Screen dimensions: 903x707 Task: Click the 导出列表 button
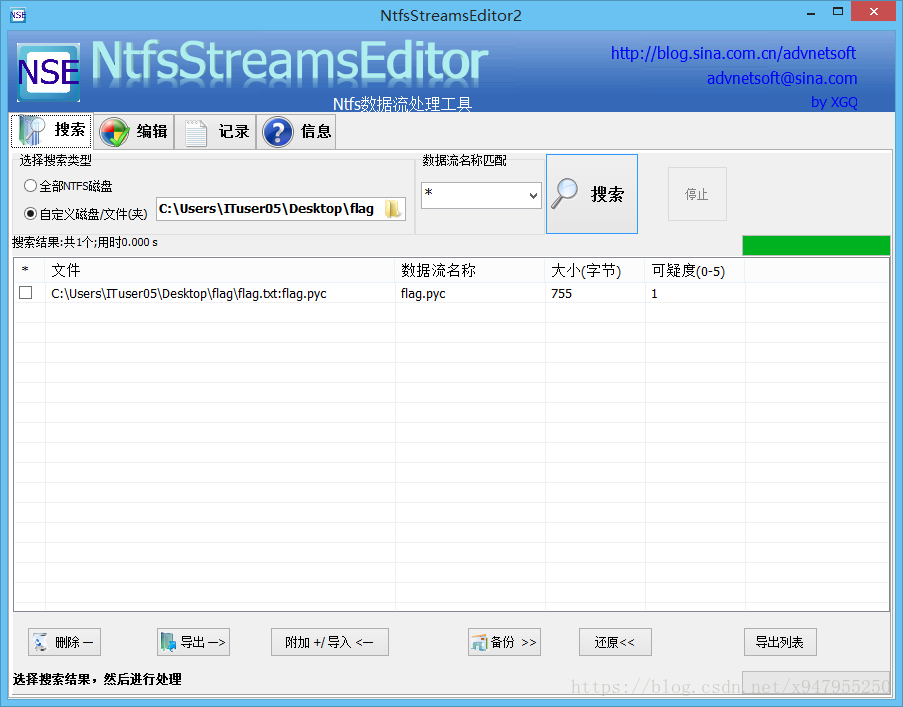pos(780,642)
